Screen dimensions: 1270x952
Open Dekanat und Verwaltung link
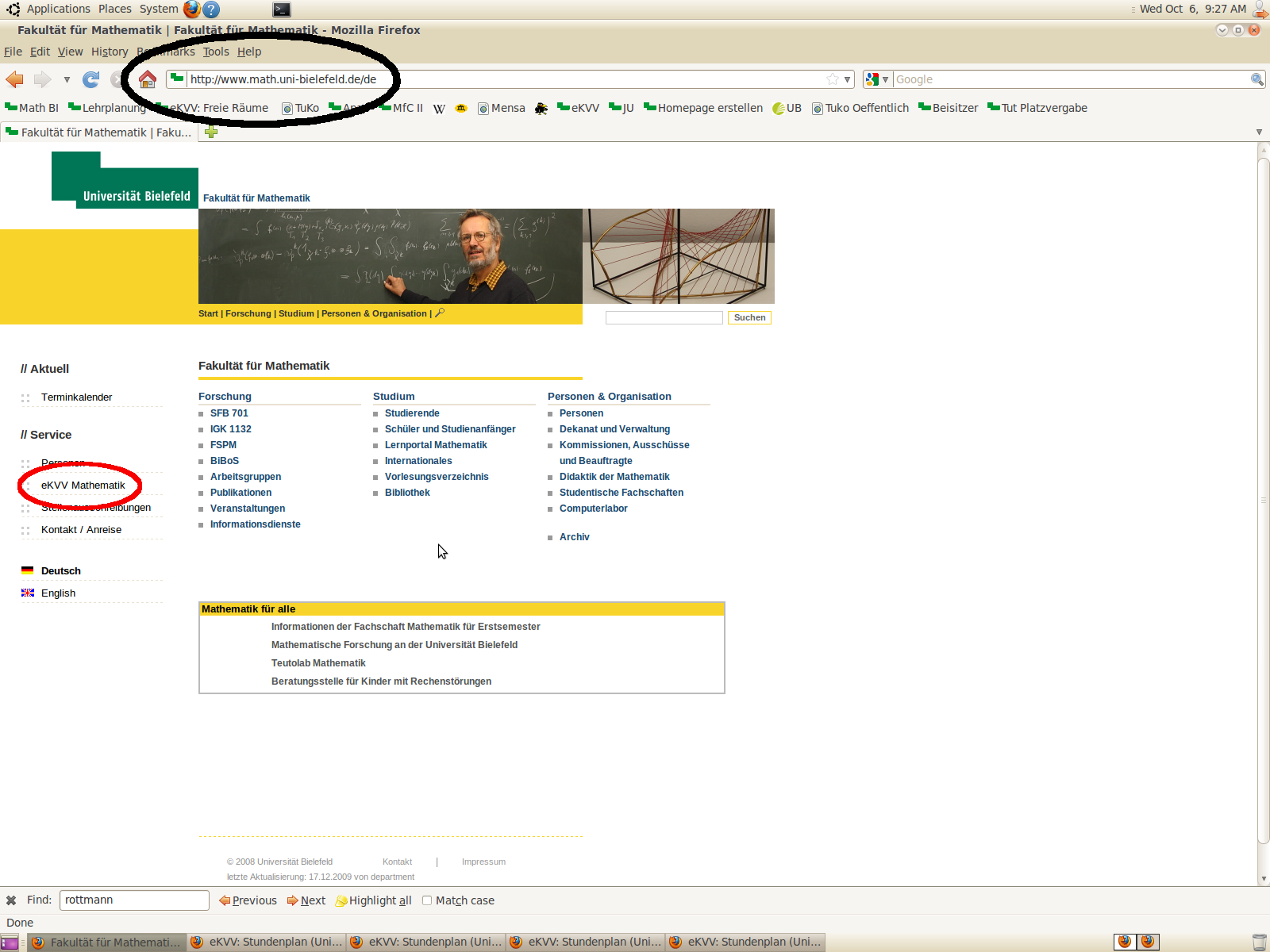[x=614, y=429]
